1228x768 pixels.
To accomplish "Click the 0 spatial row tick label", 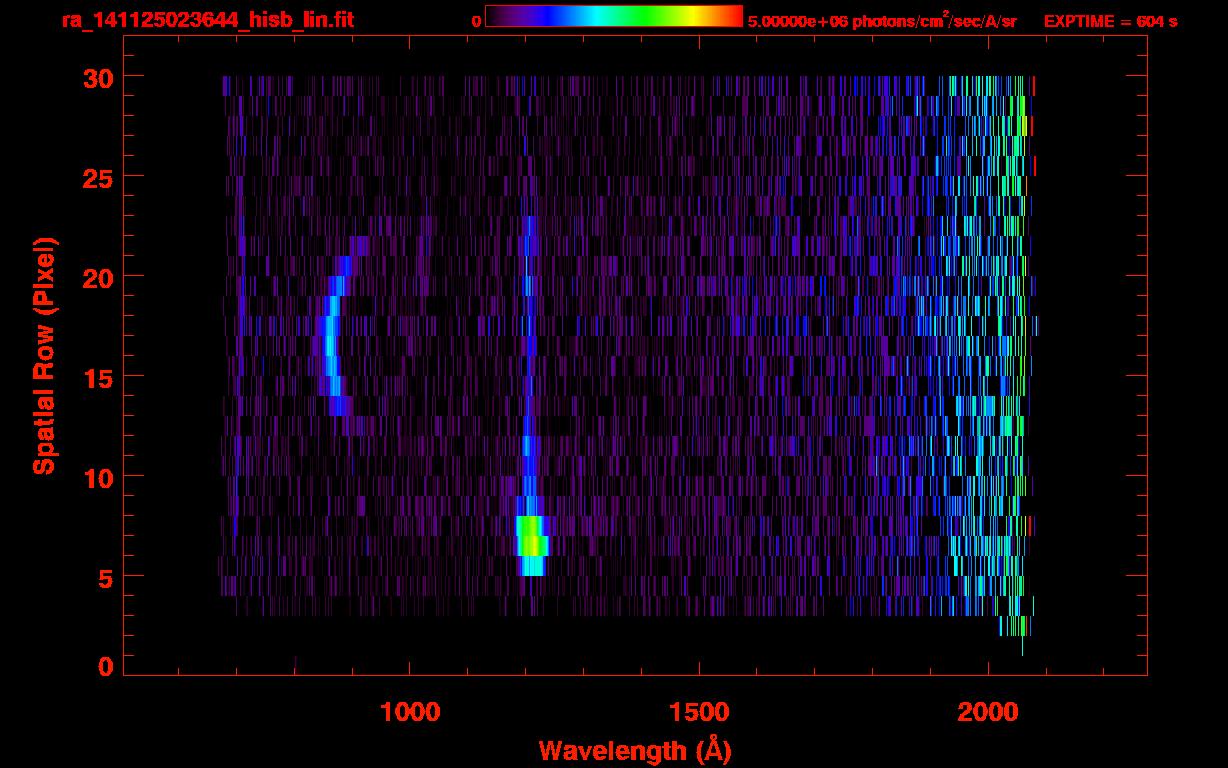I will (x=107, y=667).
